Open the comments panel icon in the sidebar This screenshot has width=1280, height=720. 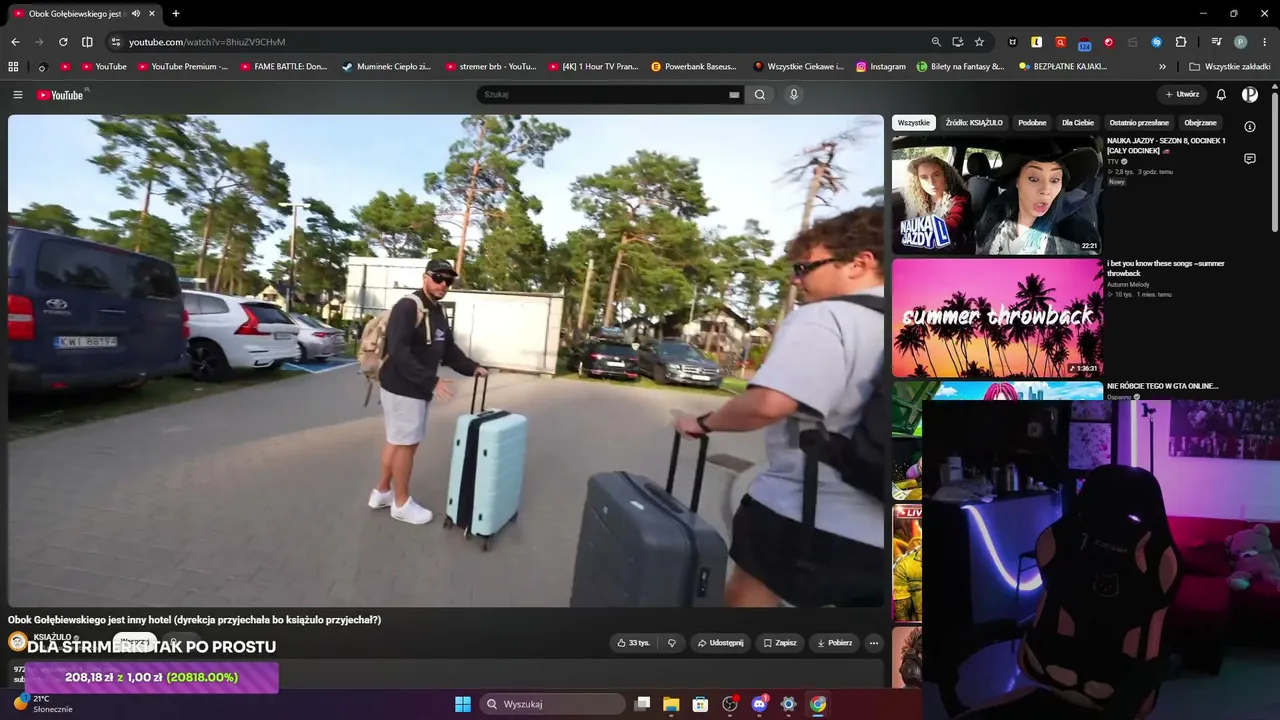tap(1250, 159)
